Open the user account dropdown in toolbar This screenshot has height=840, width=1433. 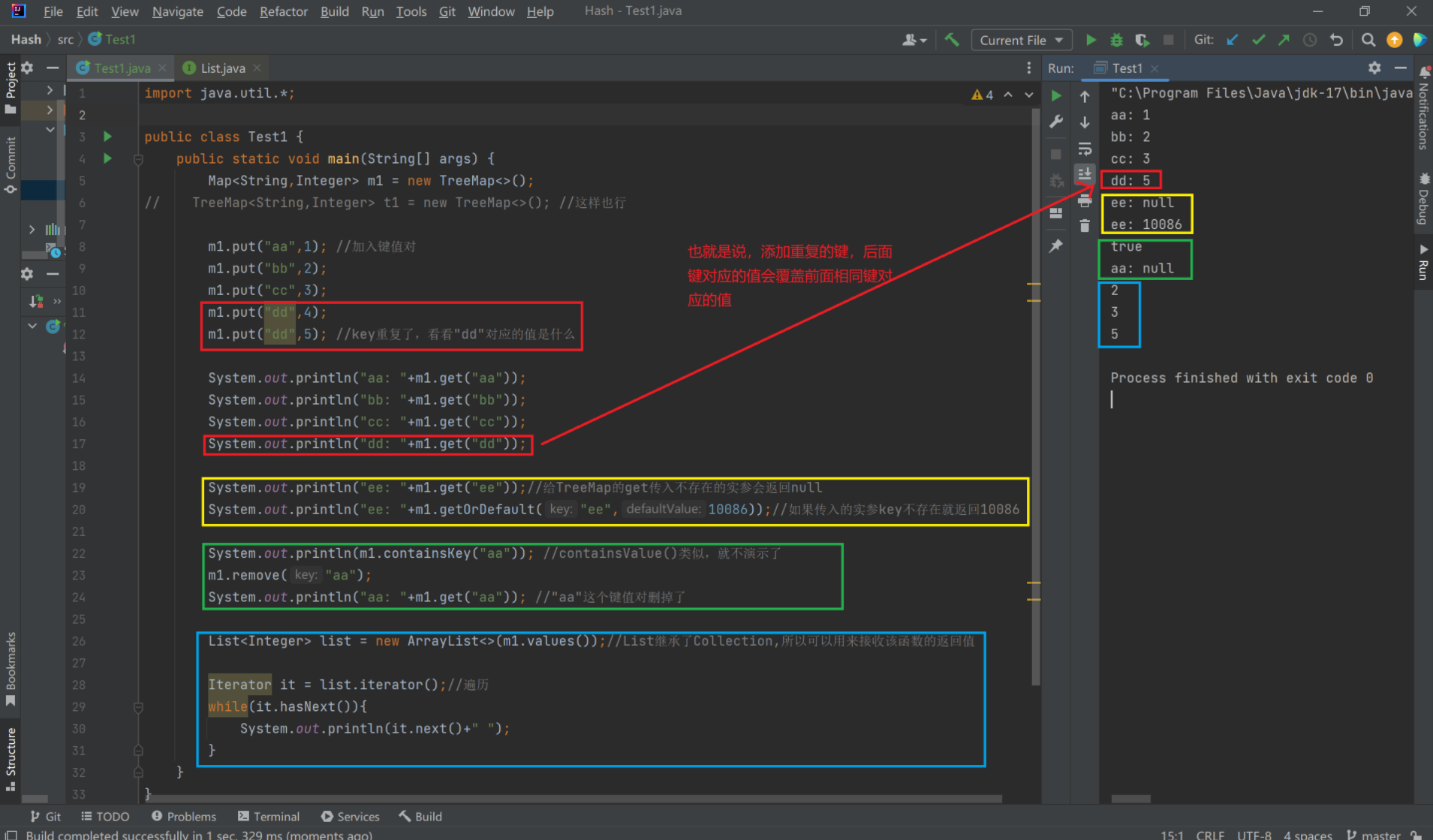(x=914, y=40)
